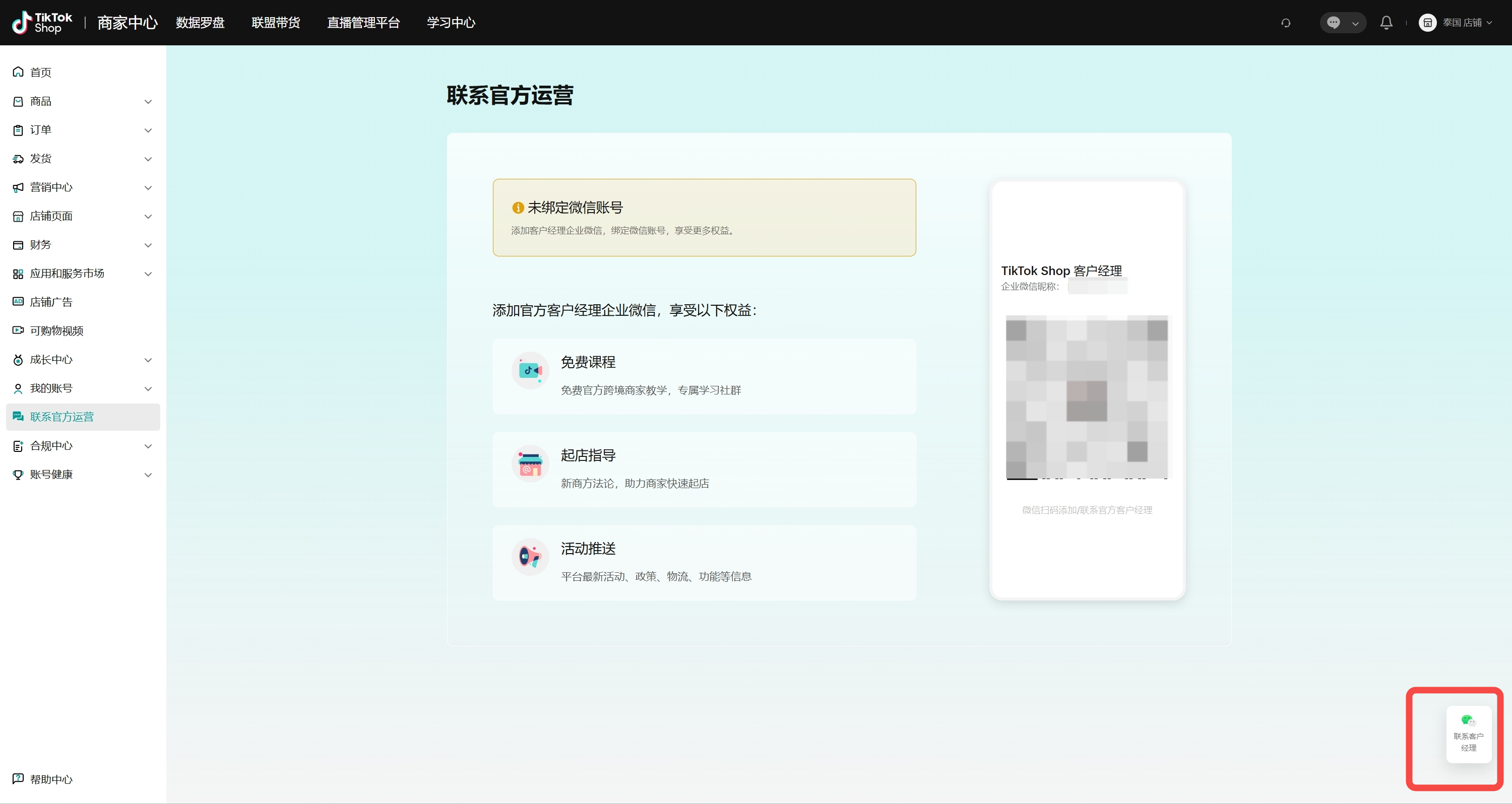Image resolution: width=1512 pixels, height=804 pixels.
Task: Click the store guidance shop icon
Action: tap(530, 463)
